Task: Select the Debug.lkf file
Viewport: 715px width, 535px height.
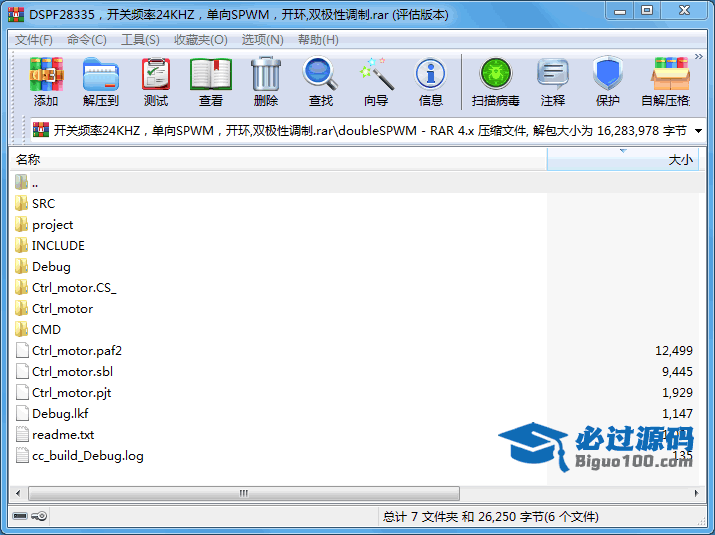Action: pos(52,413)
